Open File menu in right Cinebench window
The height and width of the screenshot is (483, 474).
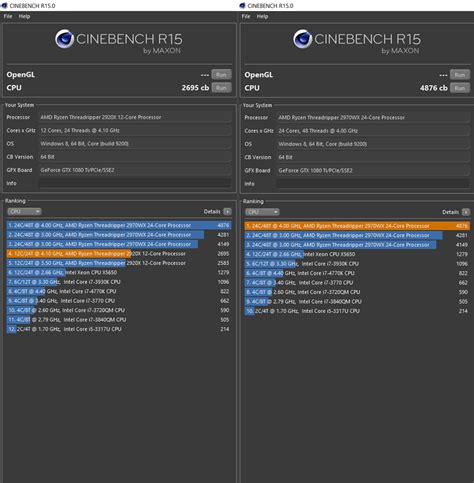246,16
